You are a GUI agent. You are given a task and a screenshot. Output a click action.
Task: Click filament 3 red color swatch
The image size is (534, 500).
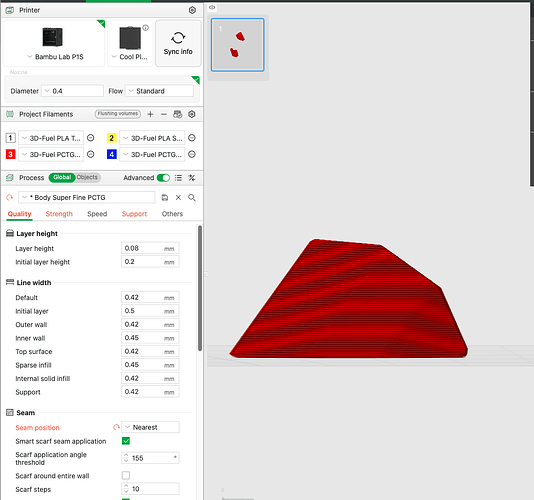click(x=10, y=154)
